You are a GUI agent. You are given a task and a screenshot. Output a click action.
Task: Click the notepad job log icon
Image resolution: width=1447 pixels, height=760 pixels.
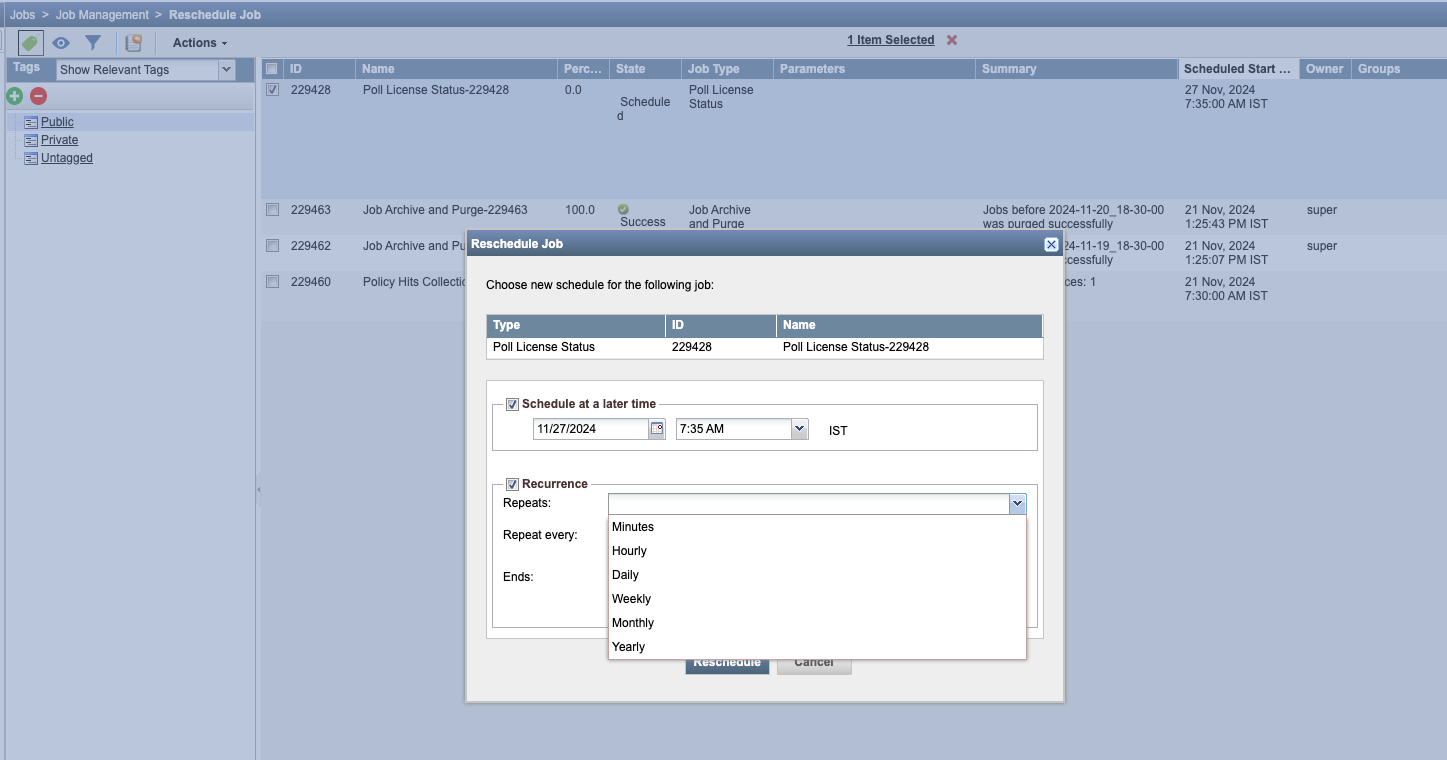133,43
